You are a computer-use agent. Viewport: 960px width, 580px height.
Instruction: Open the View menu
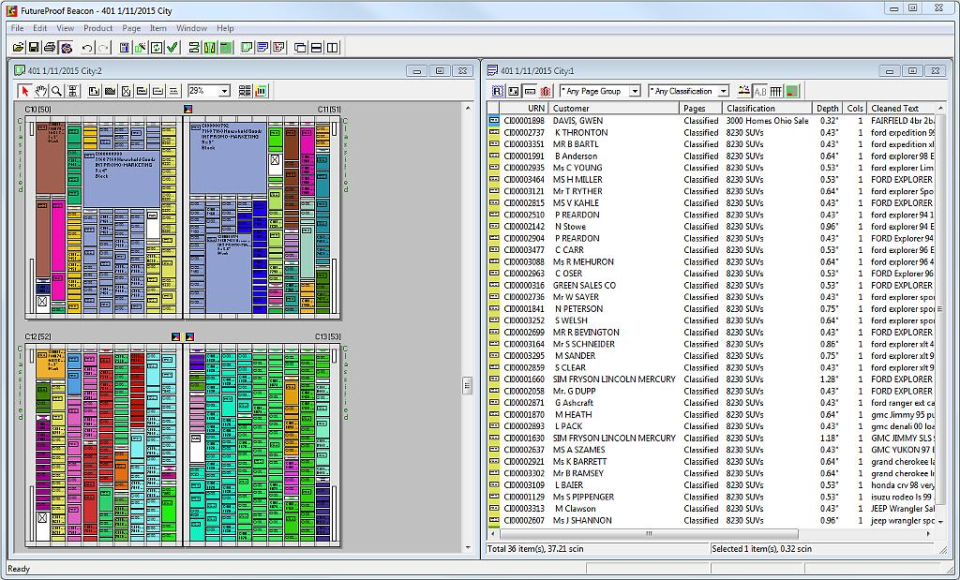pos(65,28)
